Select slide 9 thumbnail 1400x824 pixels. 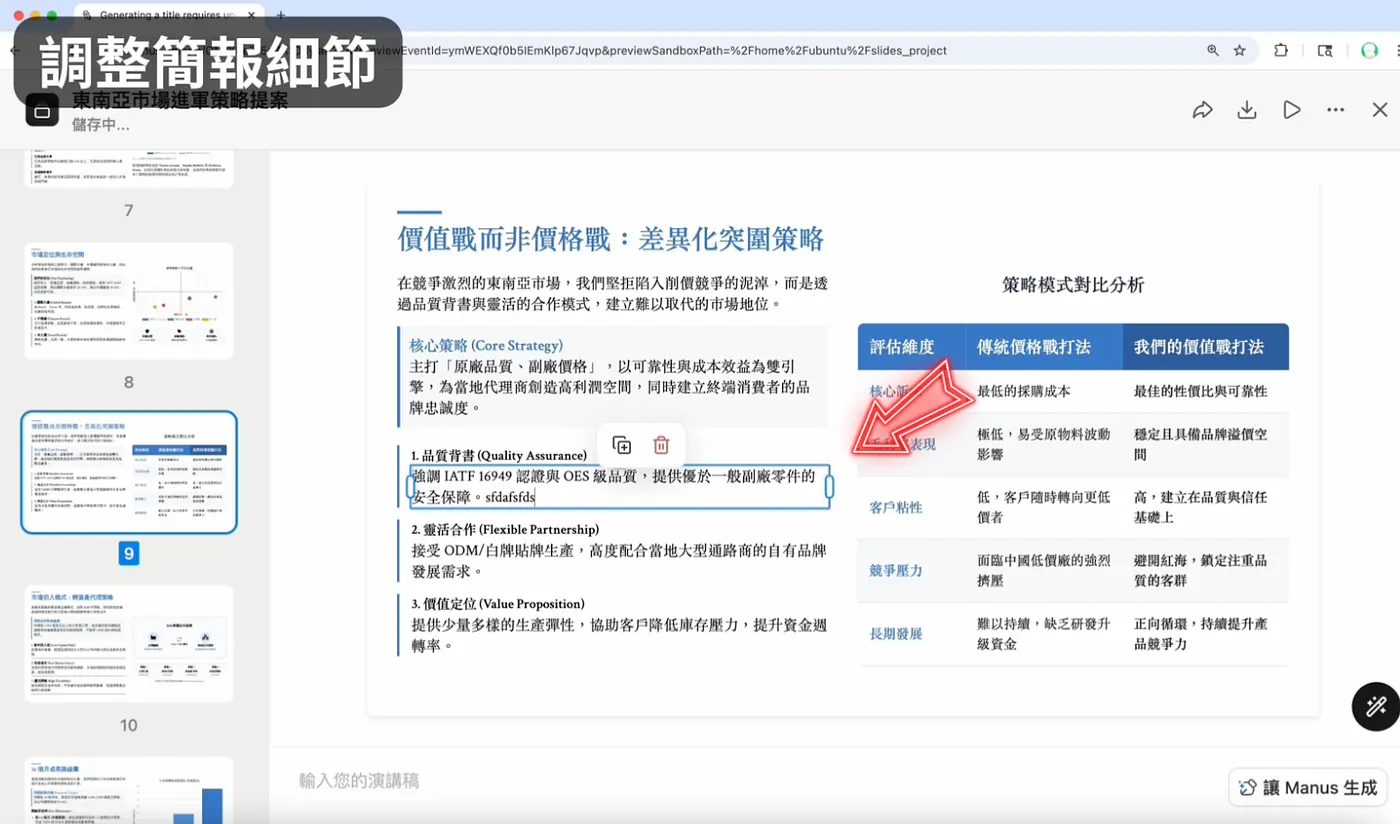point(129,472)
